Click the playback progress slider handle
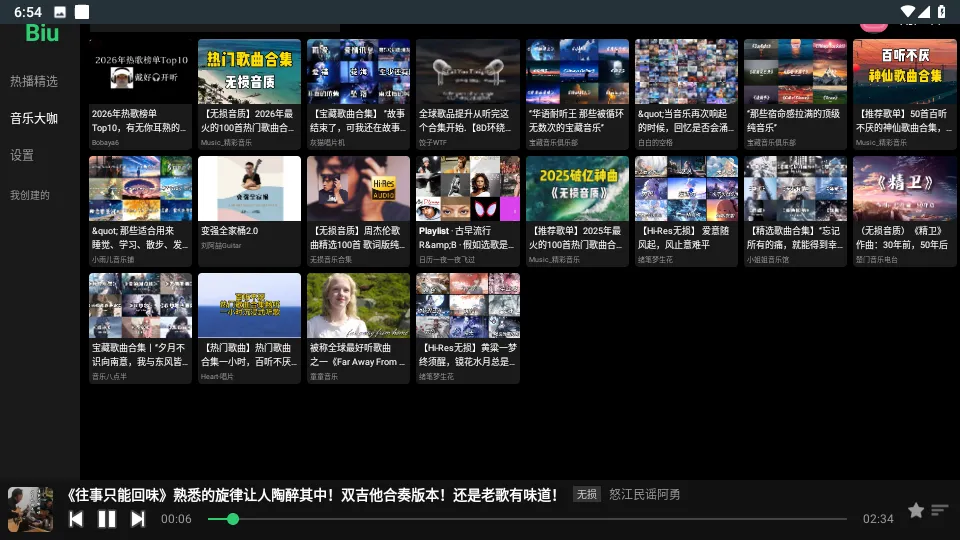The width and height of the screenshot is (960, 540). tap(233, 519)
